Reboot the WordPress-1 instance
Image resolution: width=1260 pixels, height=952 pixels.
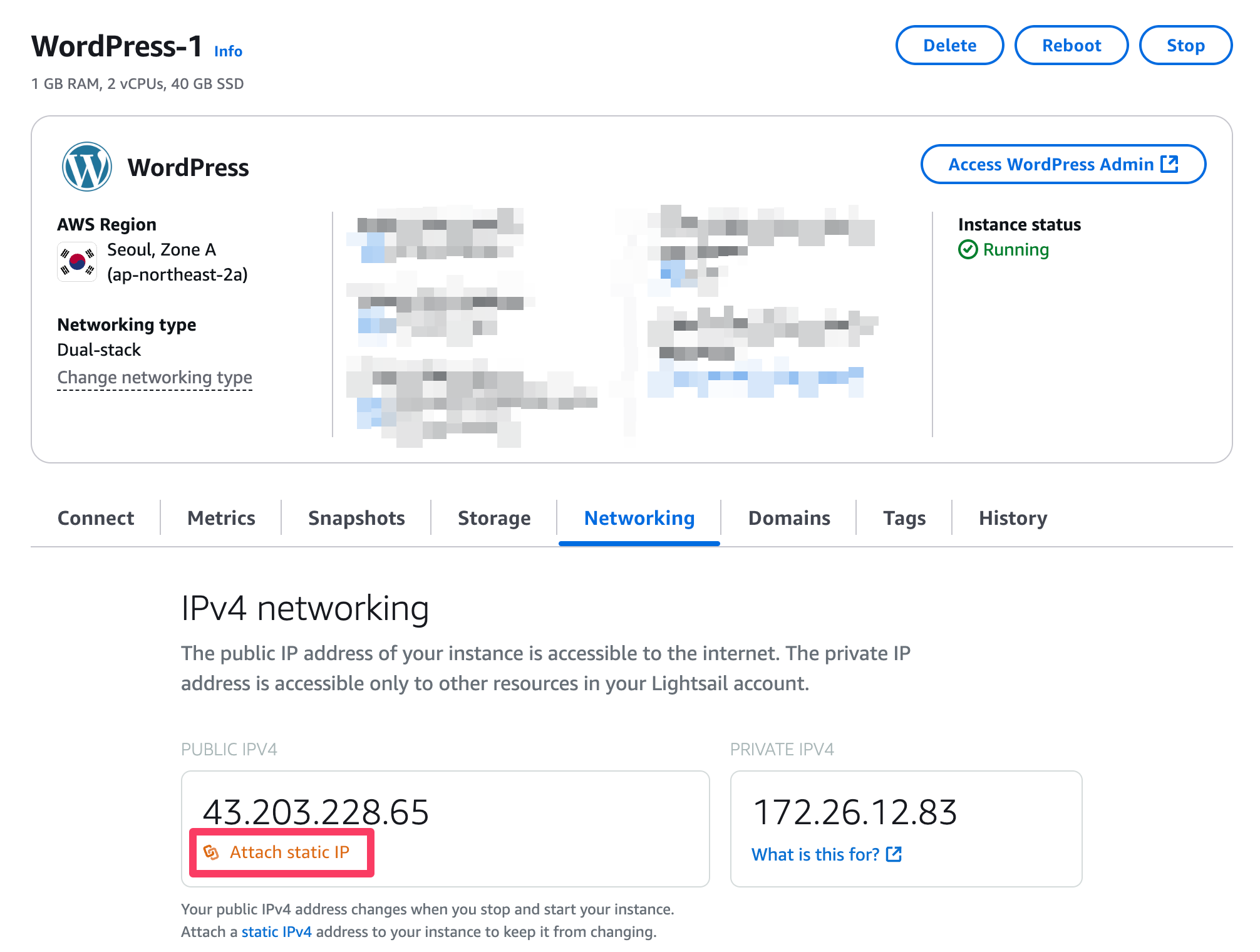point(1071,45)
